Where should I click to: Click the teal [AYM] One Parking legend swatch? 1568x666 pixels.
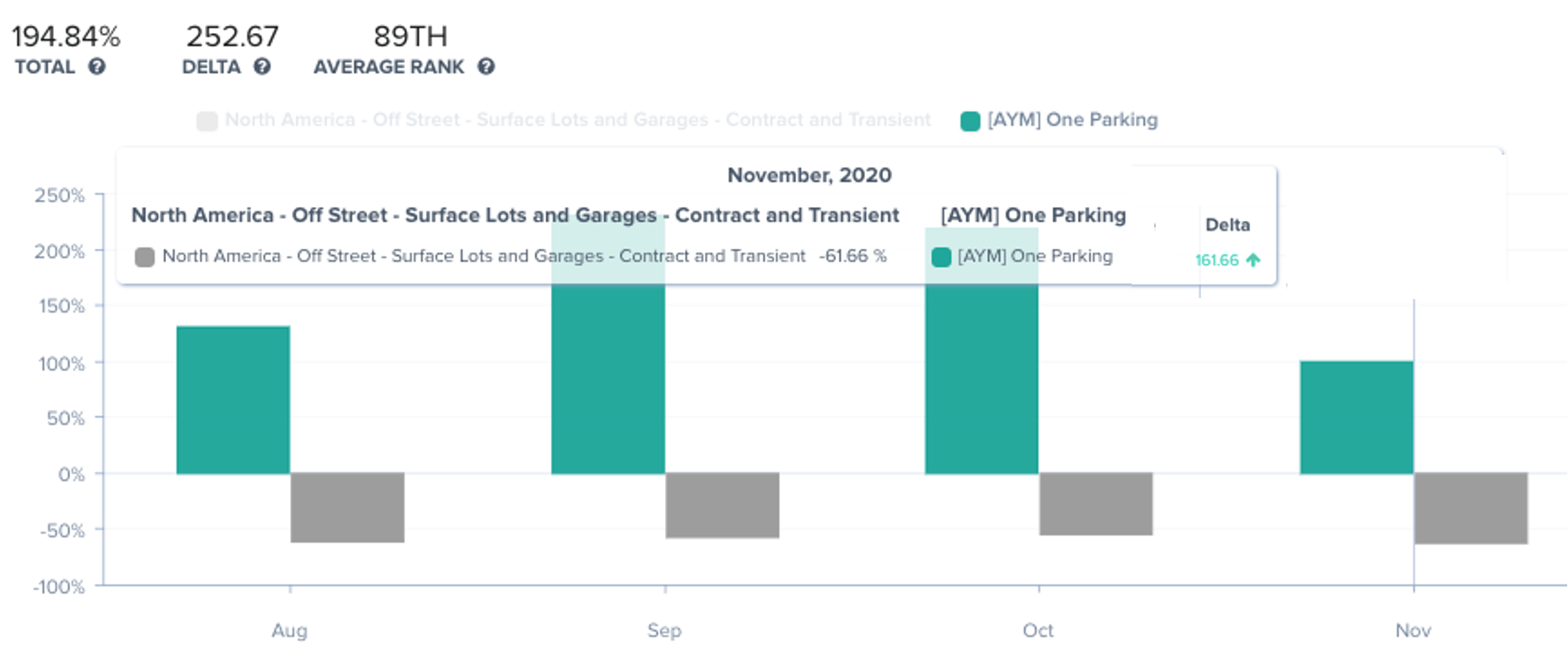click(970, 121)
